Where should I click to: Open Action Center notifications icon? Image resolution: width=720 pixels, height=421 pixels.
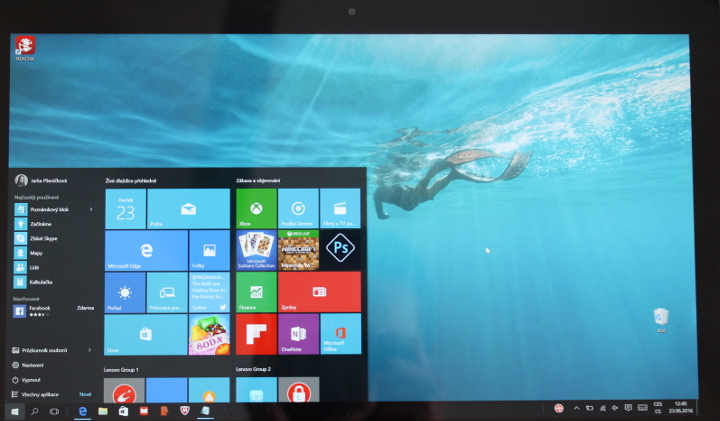tap(628, 408)
